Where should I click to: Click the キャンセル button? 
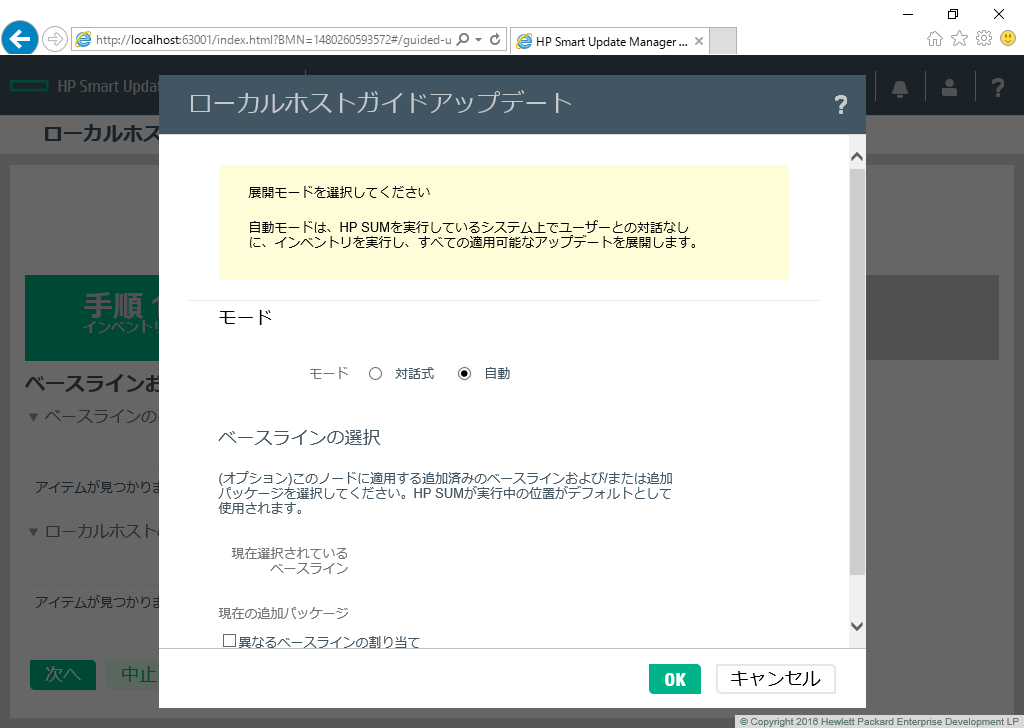(775, 679)
